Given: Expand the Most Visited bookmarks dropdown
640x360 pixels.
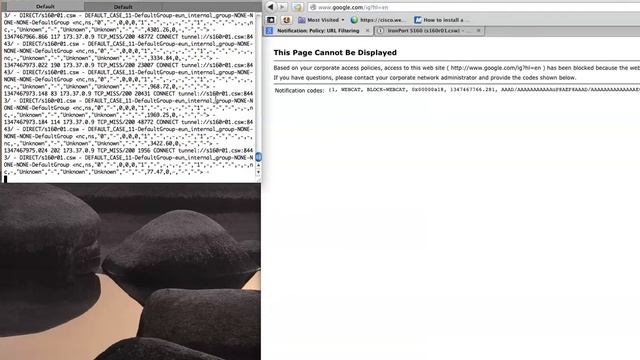Looking at the screenshot, I should [x=321, y=20].
